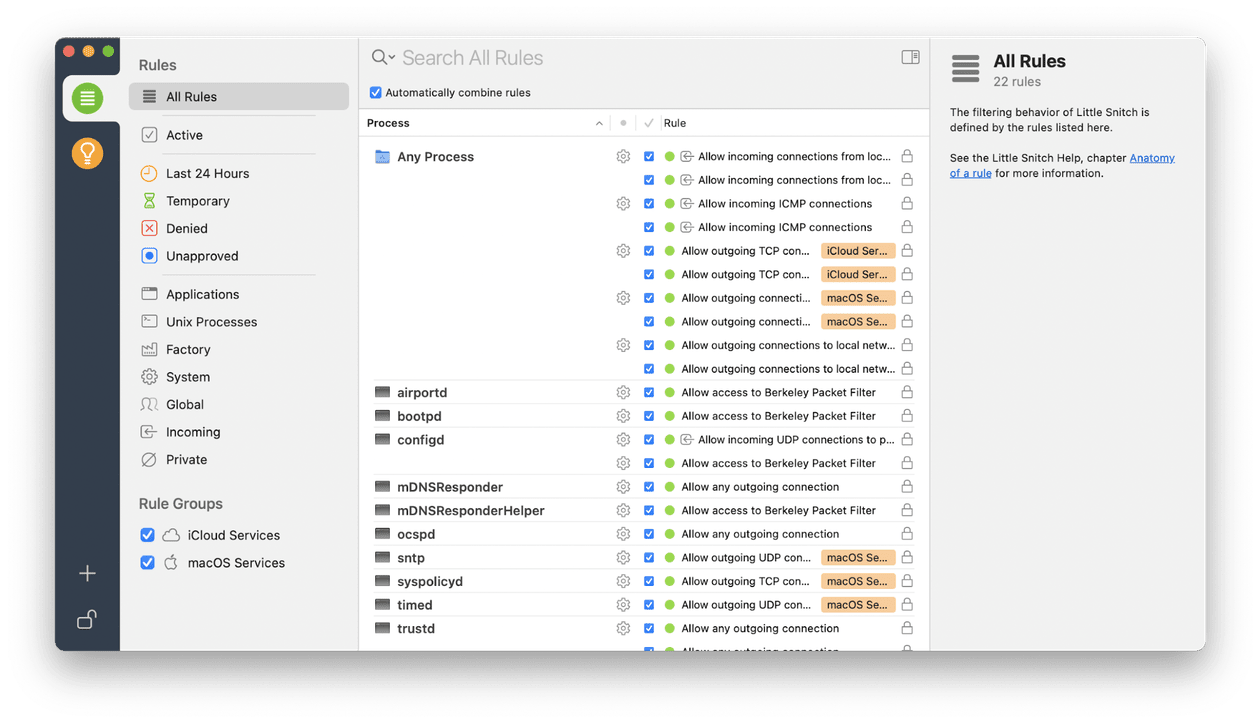
Task: Open the Anatomy of a rule help link
Action: click(x=1062, y=165)
